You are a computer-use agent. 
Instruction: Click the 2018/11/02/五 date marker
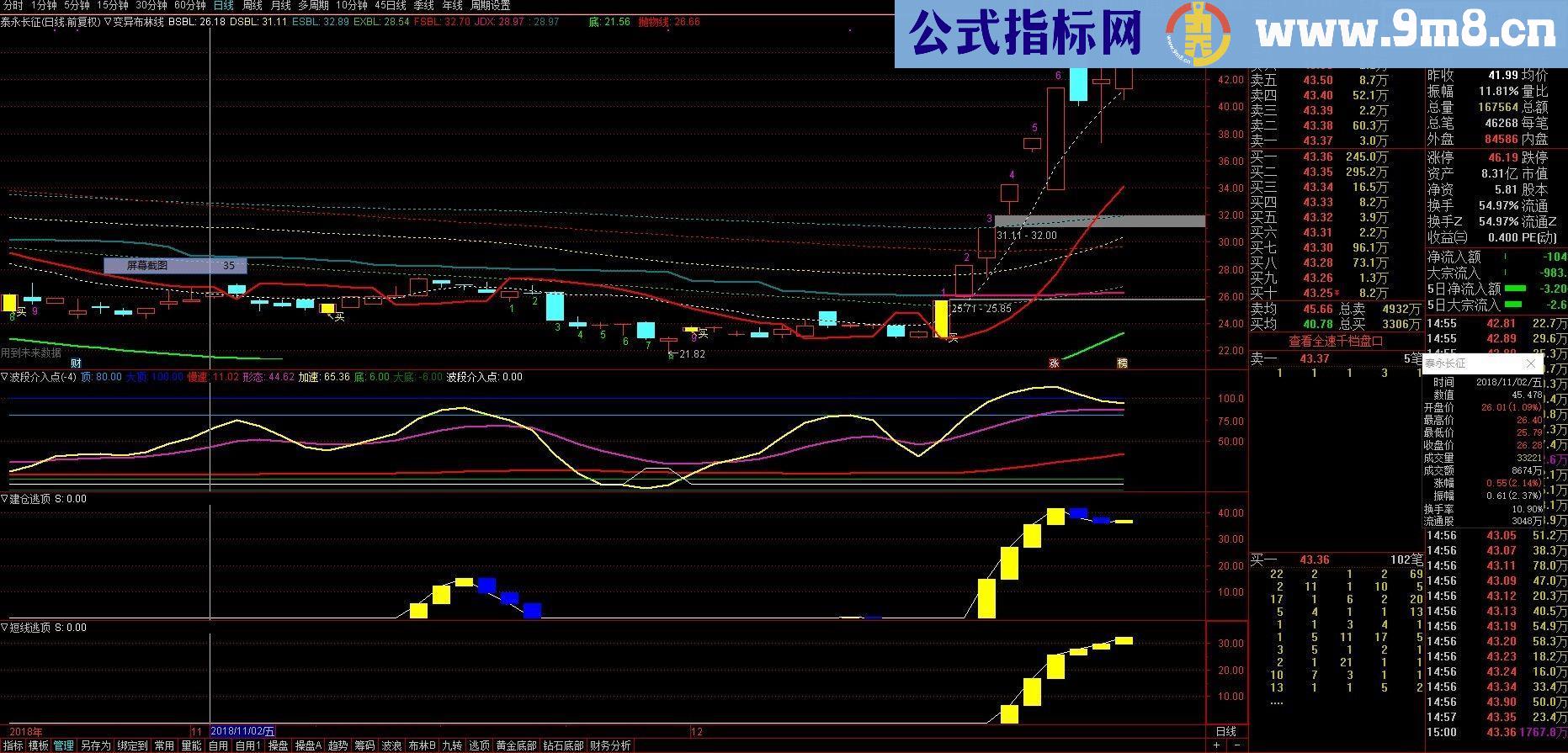pos(243,732)
